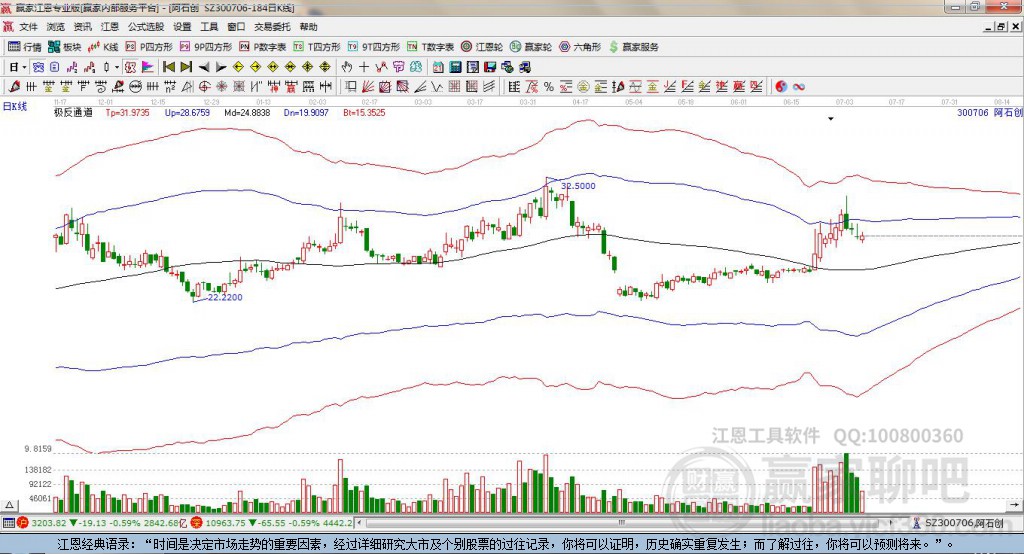
Task: Click the 日K线 chart label
Action: [15, 106]
